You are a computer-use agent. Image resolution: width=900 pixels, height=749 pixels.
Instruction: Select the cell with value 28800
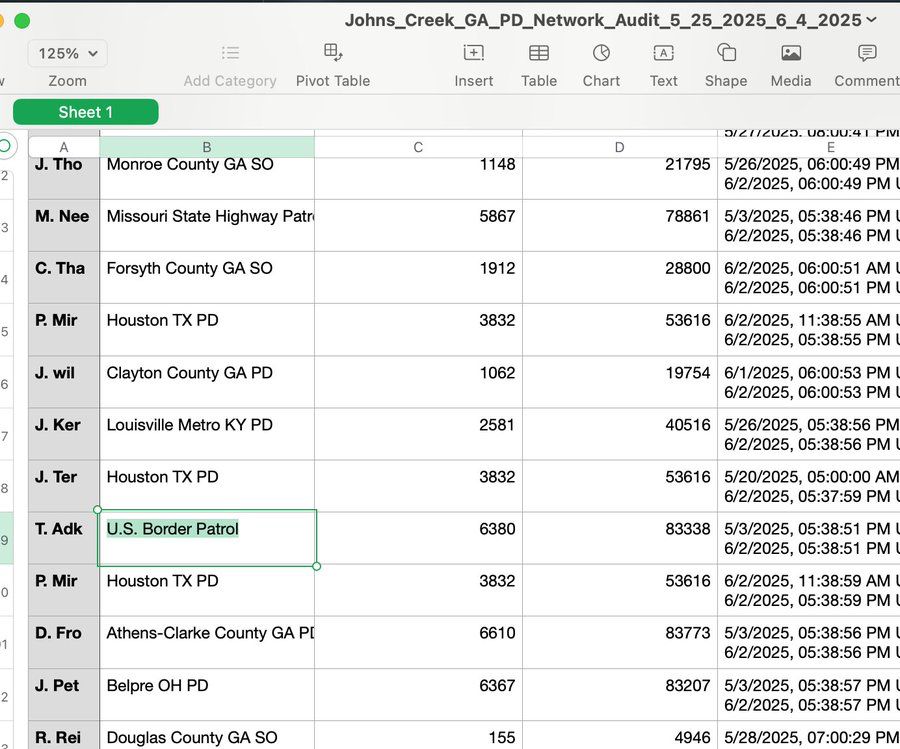(620, 277)
